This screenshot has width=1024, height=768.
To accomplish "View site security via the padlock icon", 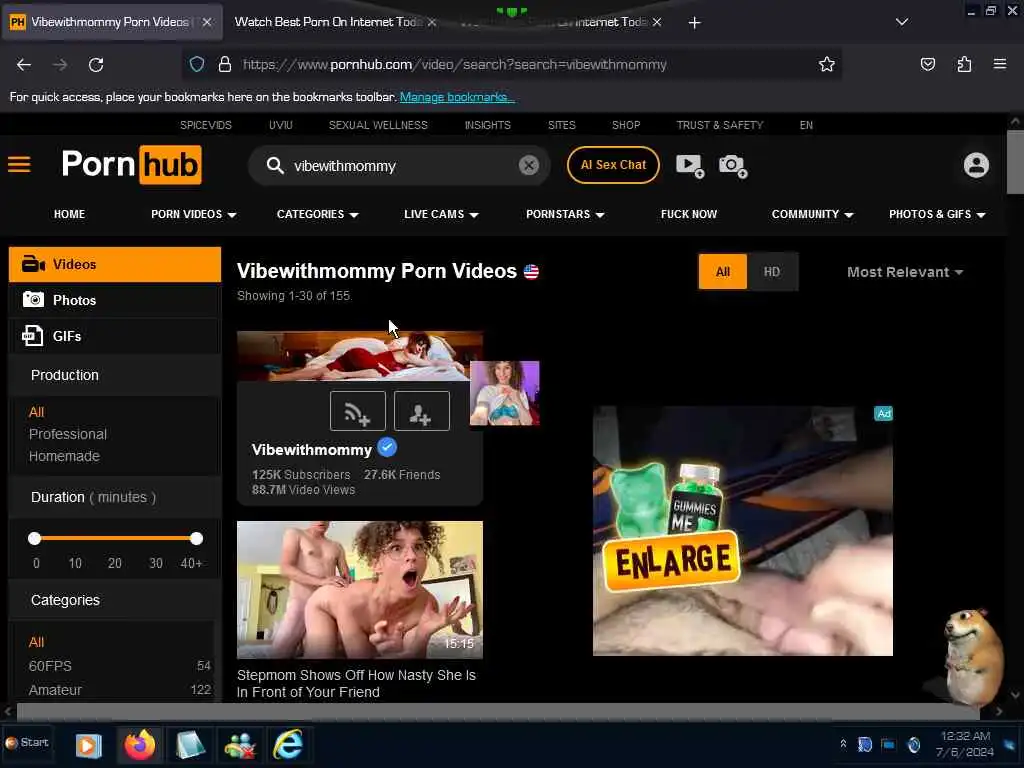I will (225, 64).
